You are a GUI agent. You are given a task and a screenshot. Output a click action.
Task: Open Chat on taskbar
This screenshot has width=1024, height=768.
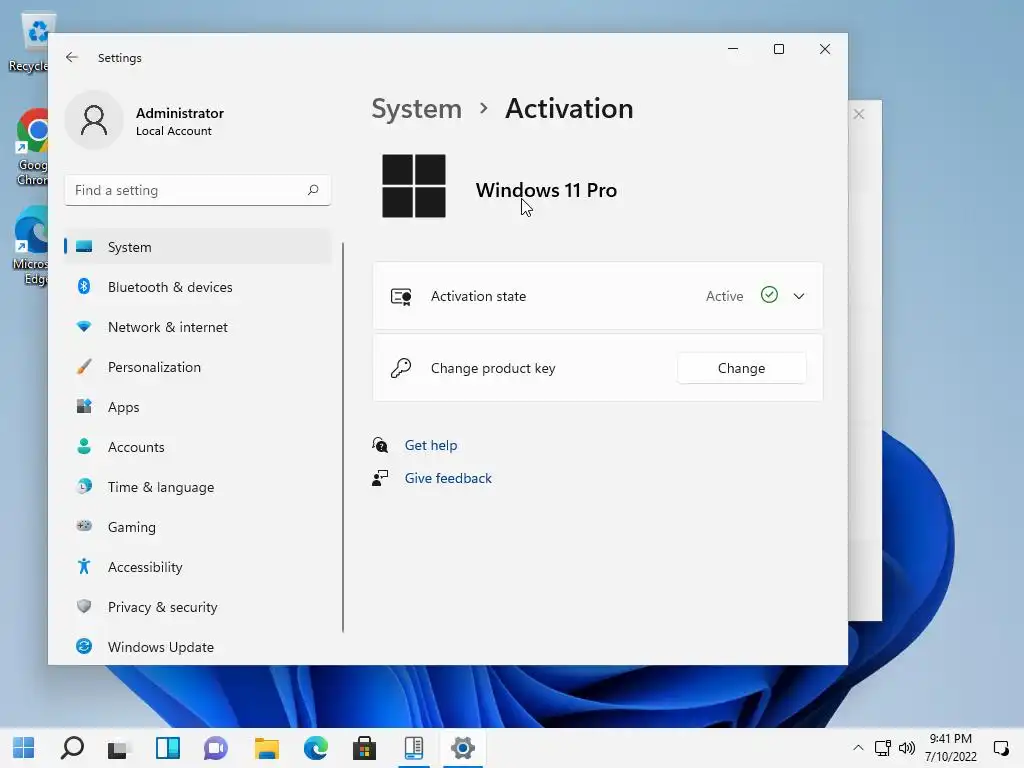pyautogui.click(x=216, y=748)
